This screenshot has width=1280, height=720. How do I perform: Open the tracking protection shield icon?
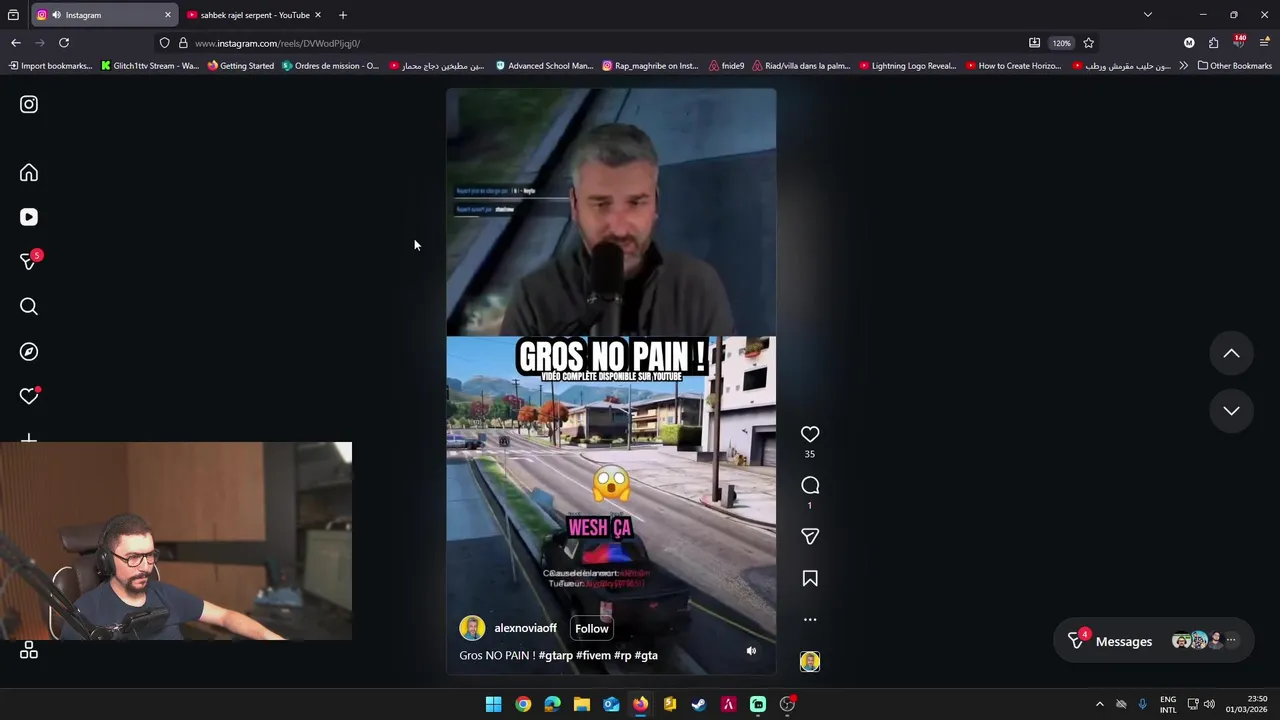click(164, 43)
